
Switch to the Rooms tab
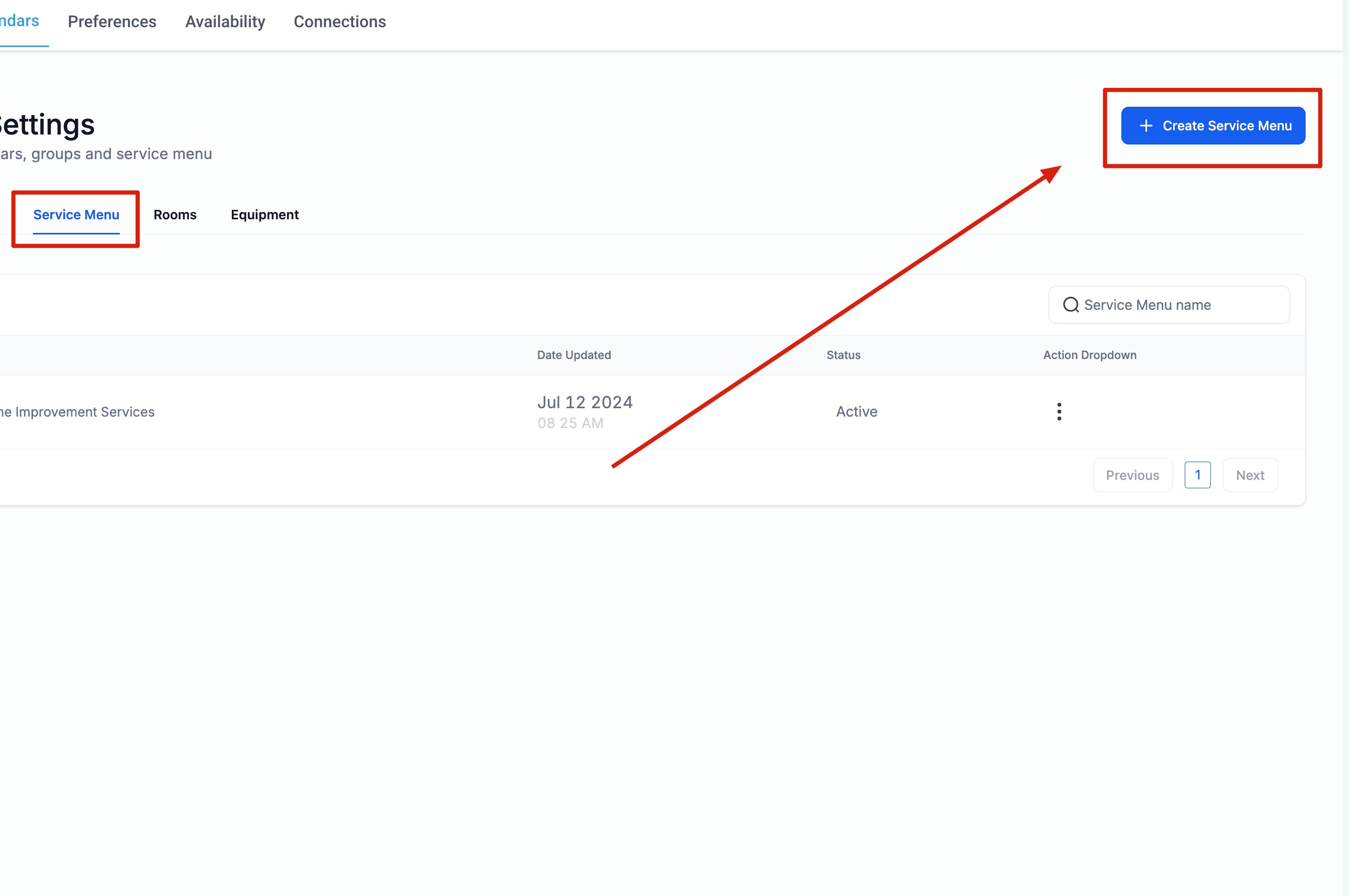(x=175, y=215)
